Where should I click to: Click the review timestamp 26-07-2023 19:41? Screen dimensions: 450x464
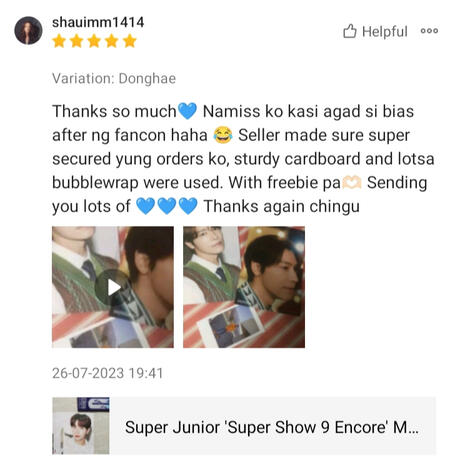[107, 373]
